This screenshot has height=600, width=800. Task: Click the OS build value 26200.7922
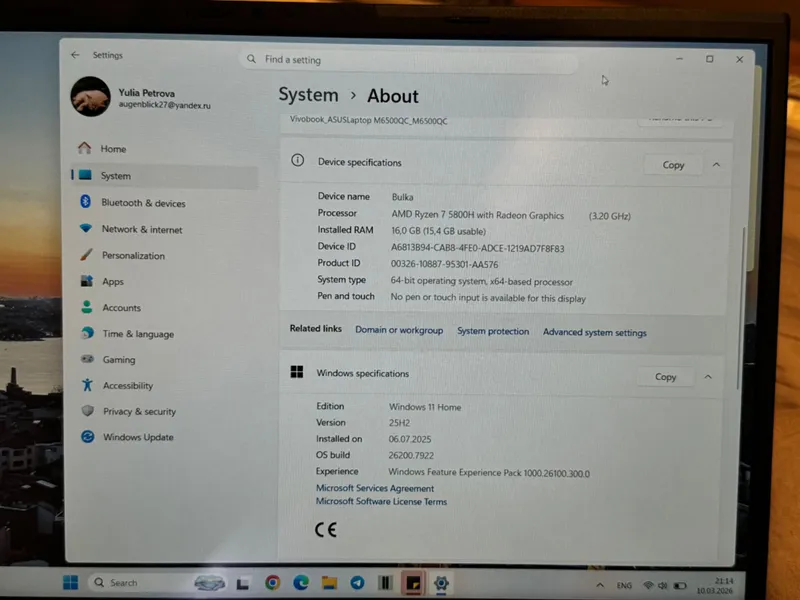point(411,456)
